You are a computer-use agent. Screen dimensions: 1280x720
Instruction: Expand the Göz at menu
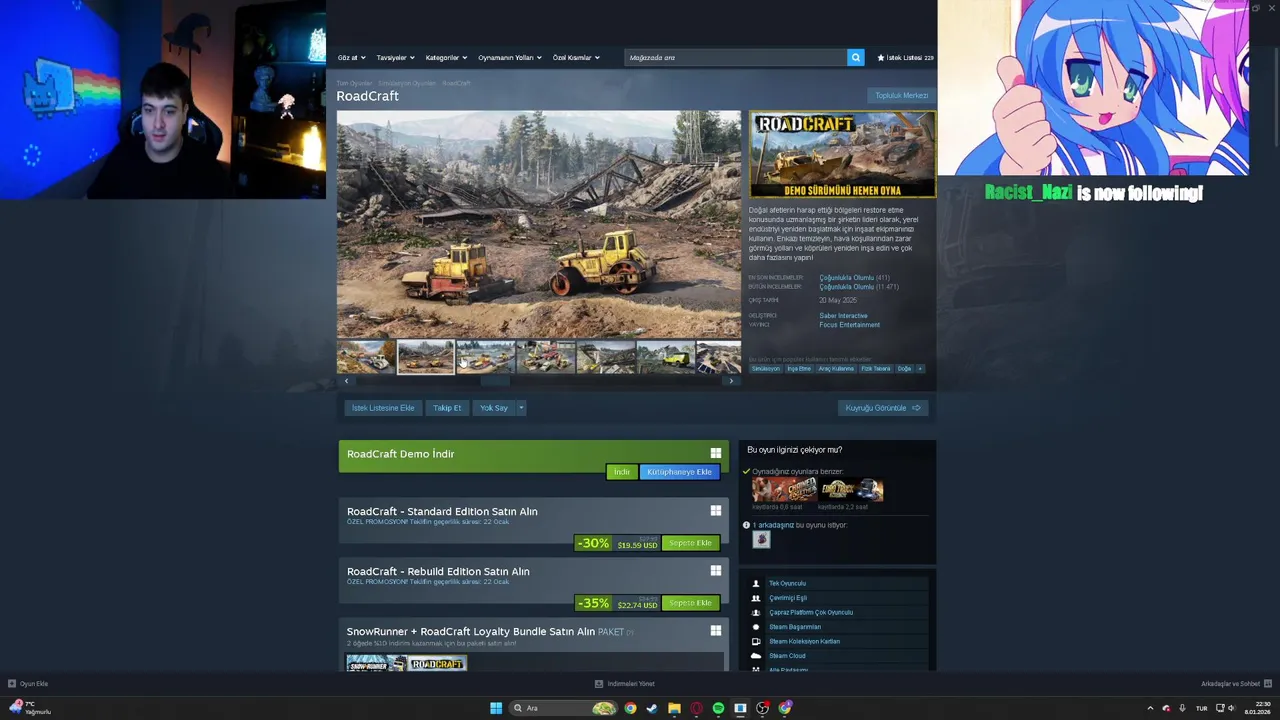tap(352, 58)
